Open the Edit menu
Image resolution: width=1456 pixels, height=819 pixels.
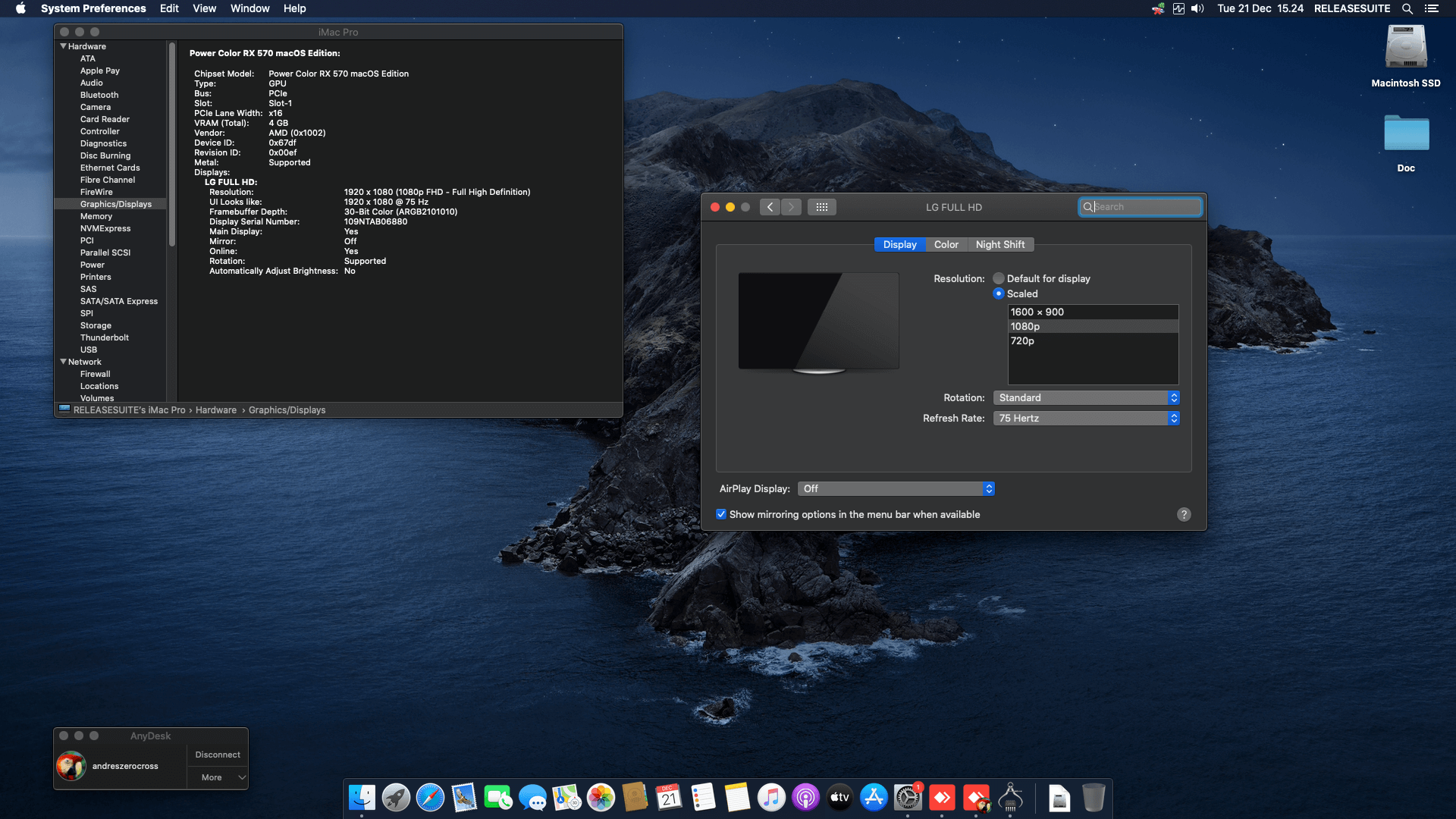coord(169,8)
